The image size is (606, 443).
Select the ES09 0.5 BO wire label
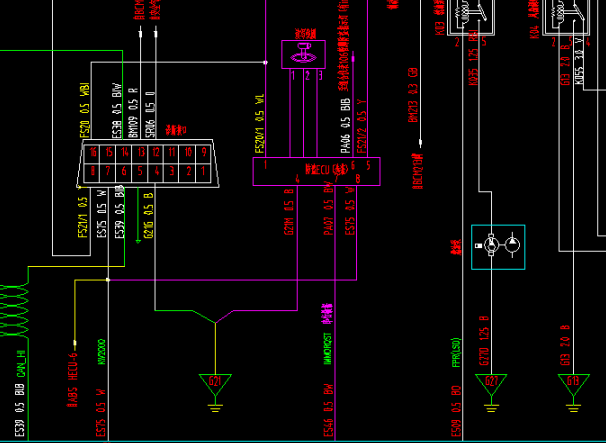(456, 411)
